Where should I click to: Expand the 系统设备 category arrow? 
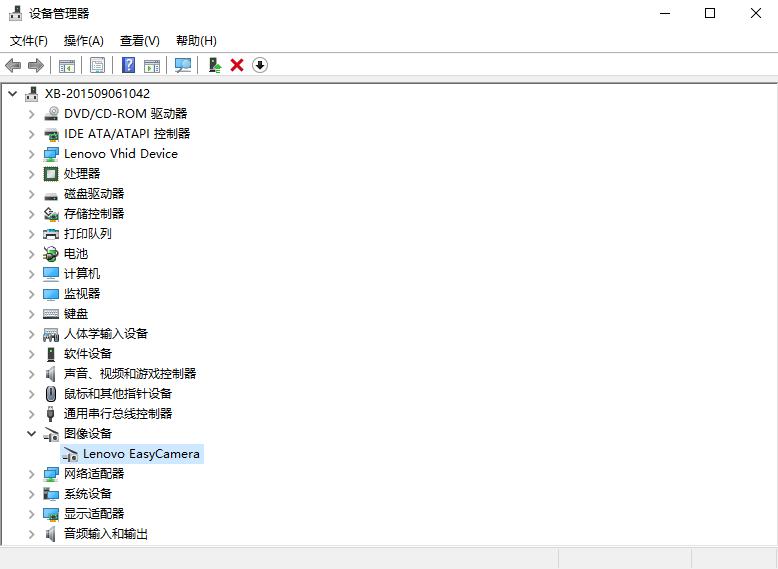pyautogui.click(x=32, y=494)
